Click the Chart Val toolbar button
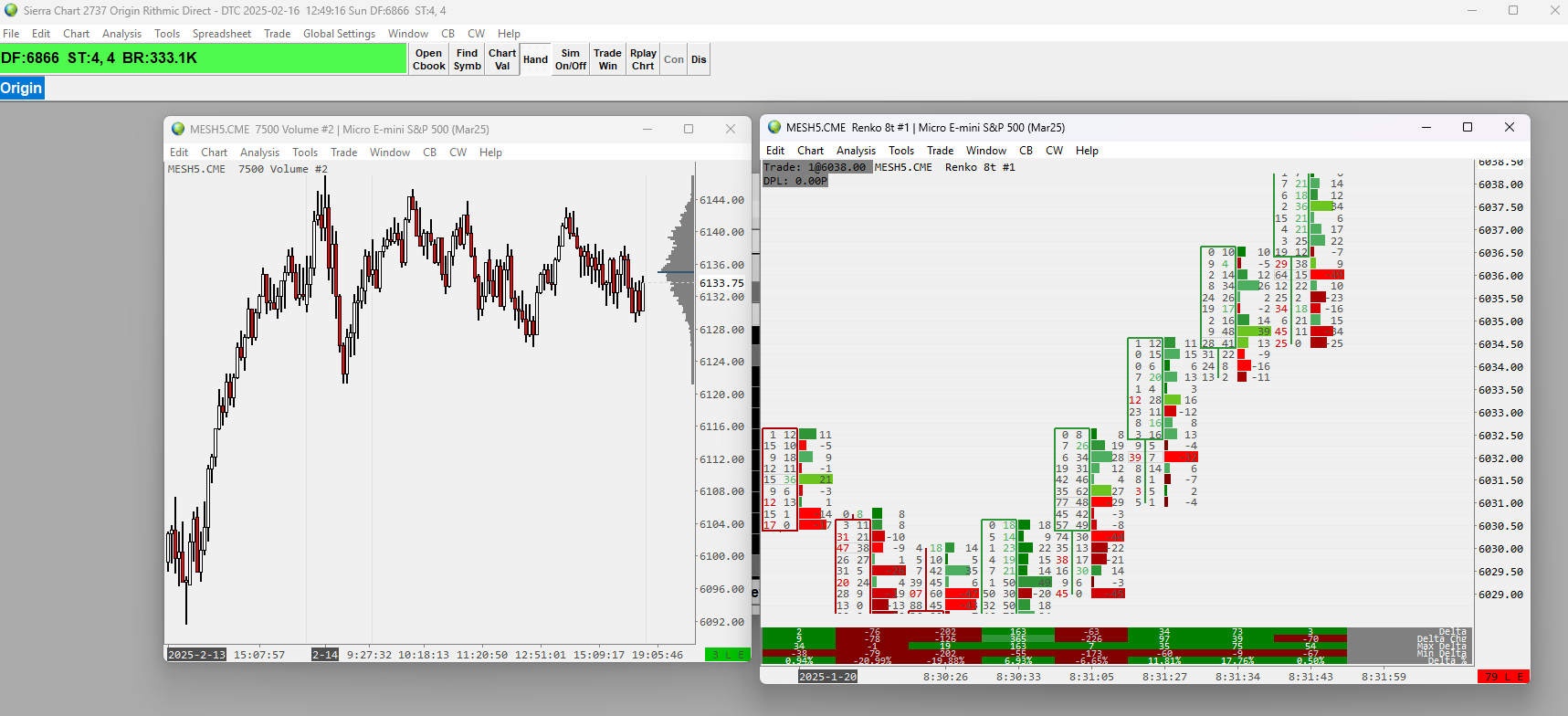The image size is (1568, 716). 502,59
